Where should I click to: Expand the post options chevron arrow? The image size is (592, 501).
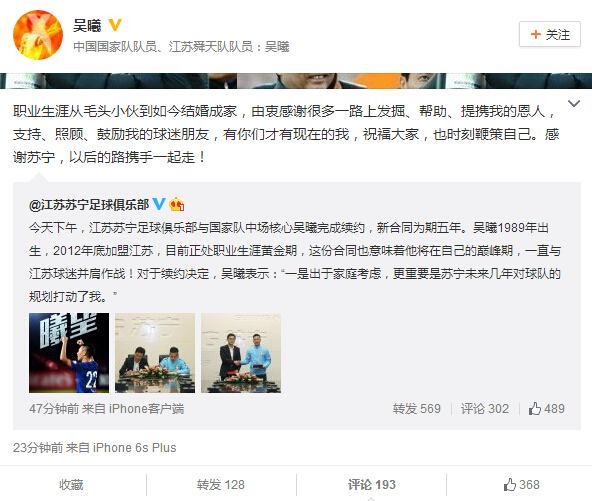[x=574, y=103]
